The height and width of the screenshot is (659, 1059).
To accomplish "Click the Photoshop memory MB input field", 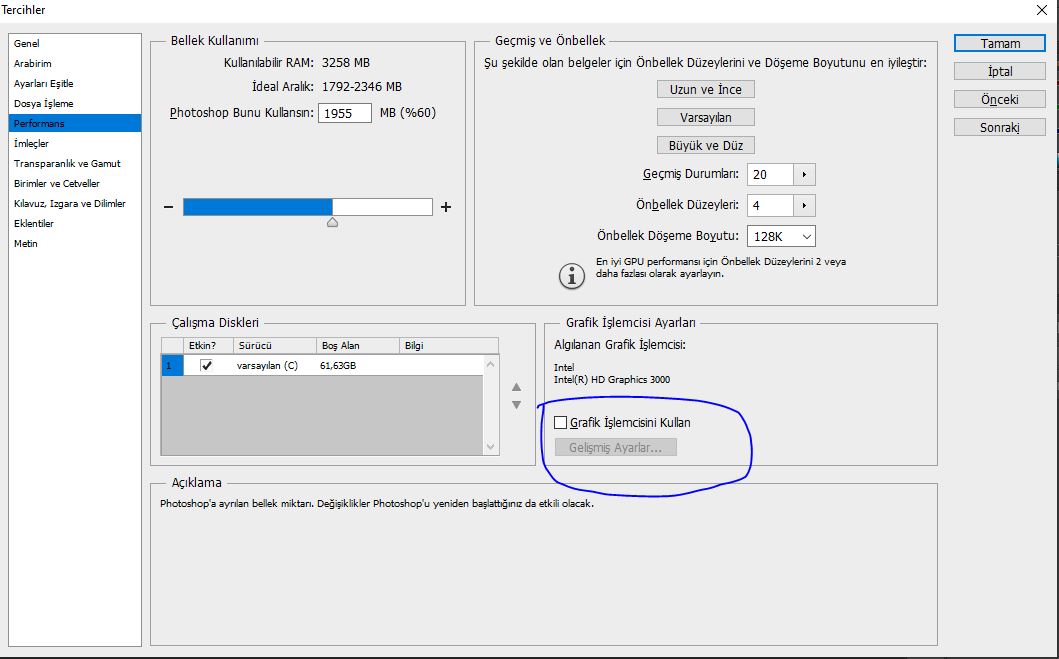I will click(345, 113).
